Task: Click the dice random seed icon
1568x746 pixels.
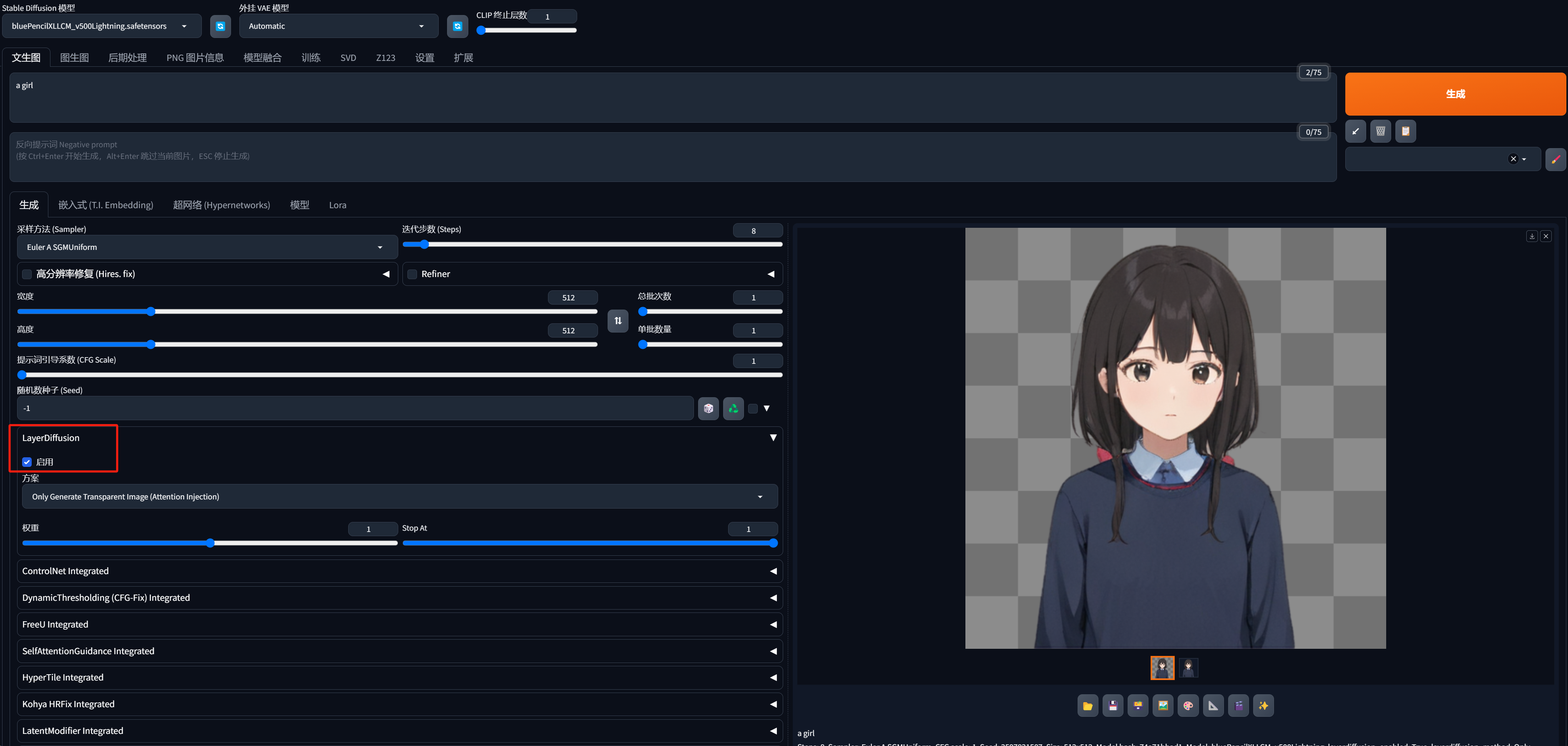Action: [x=708, y=408]
